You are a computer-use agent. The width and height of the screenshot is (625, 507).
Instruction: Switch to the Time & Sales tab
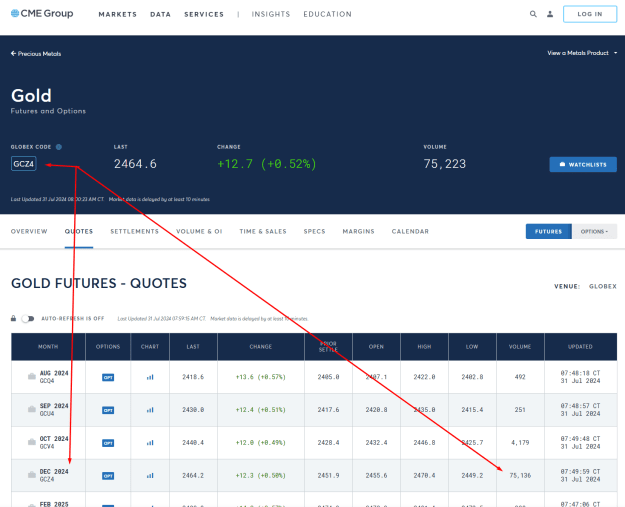coord(263,232)
